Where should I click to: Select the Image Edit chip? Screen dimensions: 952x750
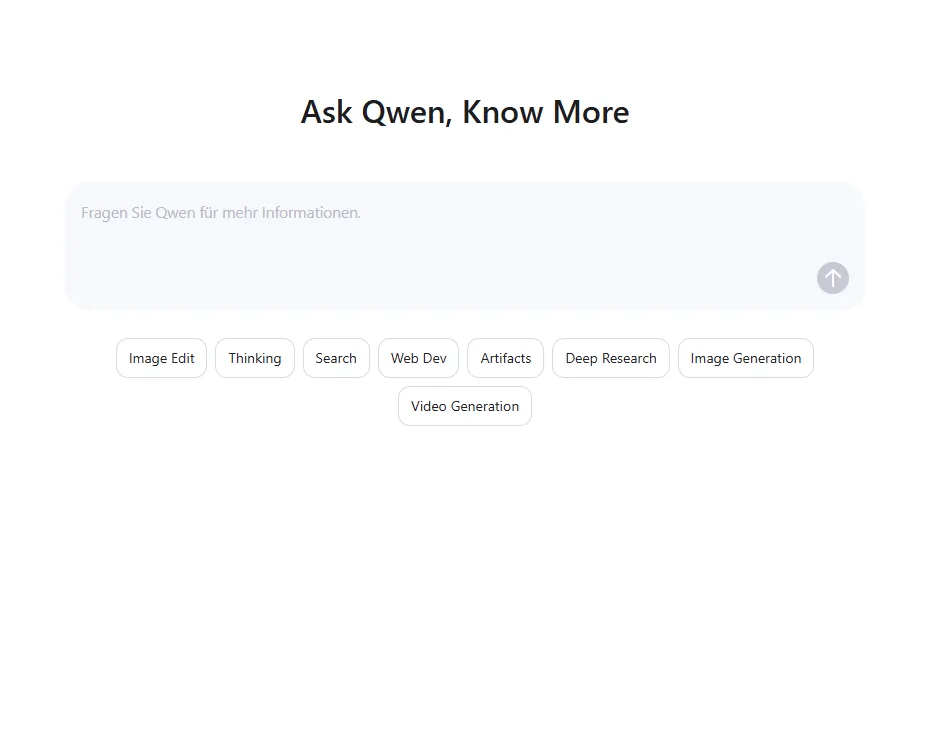[x=162, y=358]
